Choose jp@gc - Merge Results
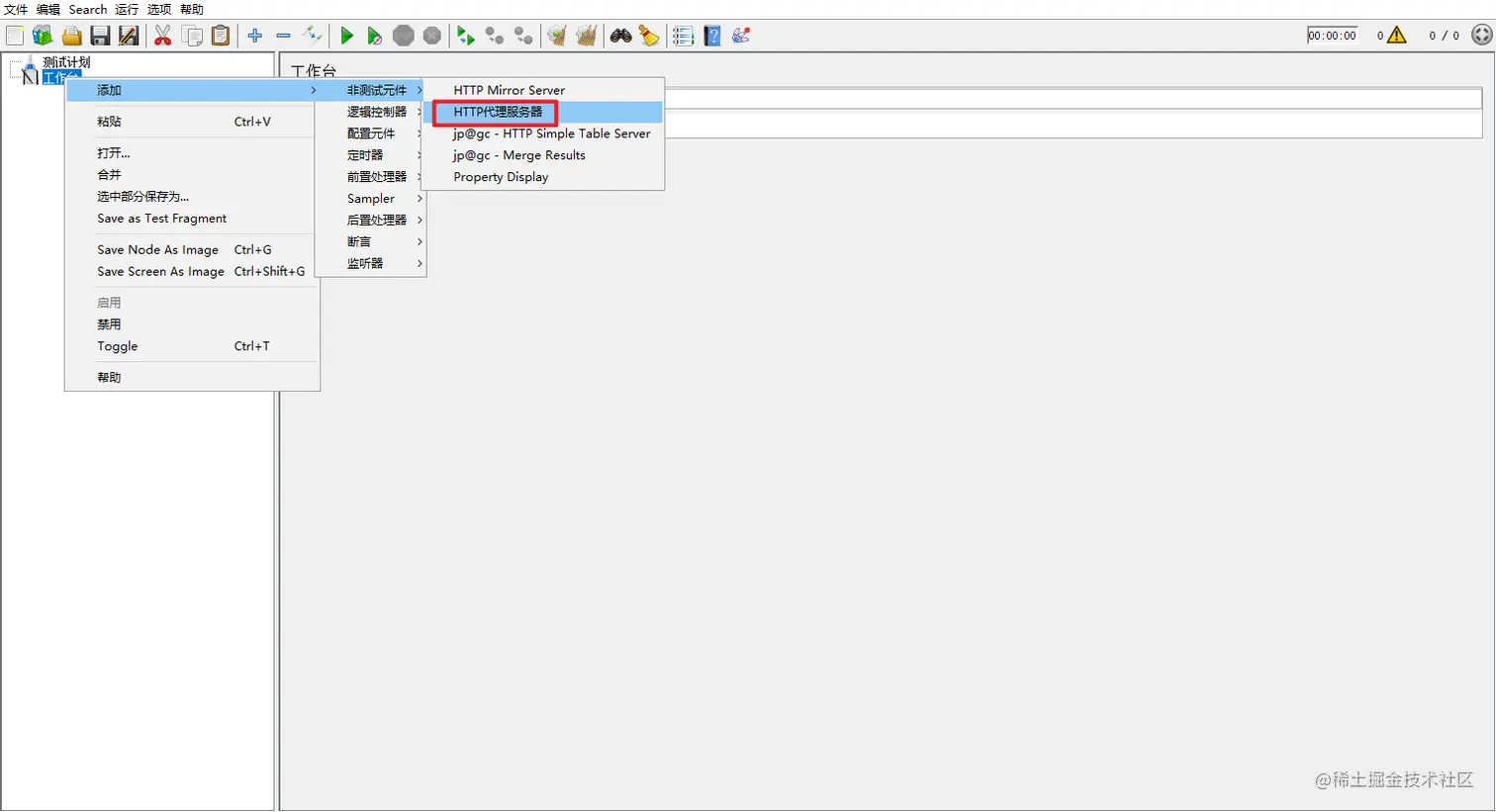Viewport: 1496px width, 812px height. click(543, 155)
